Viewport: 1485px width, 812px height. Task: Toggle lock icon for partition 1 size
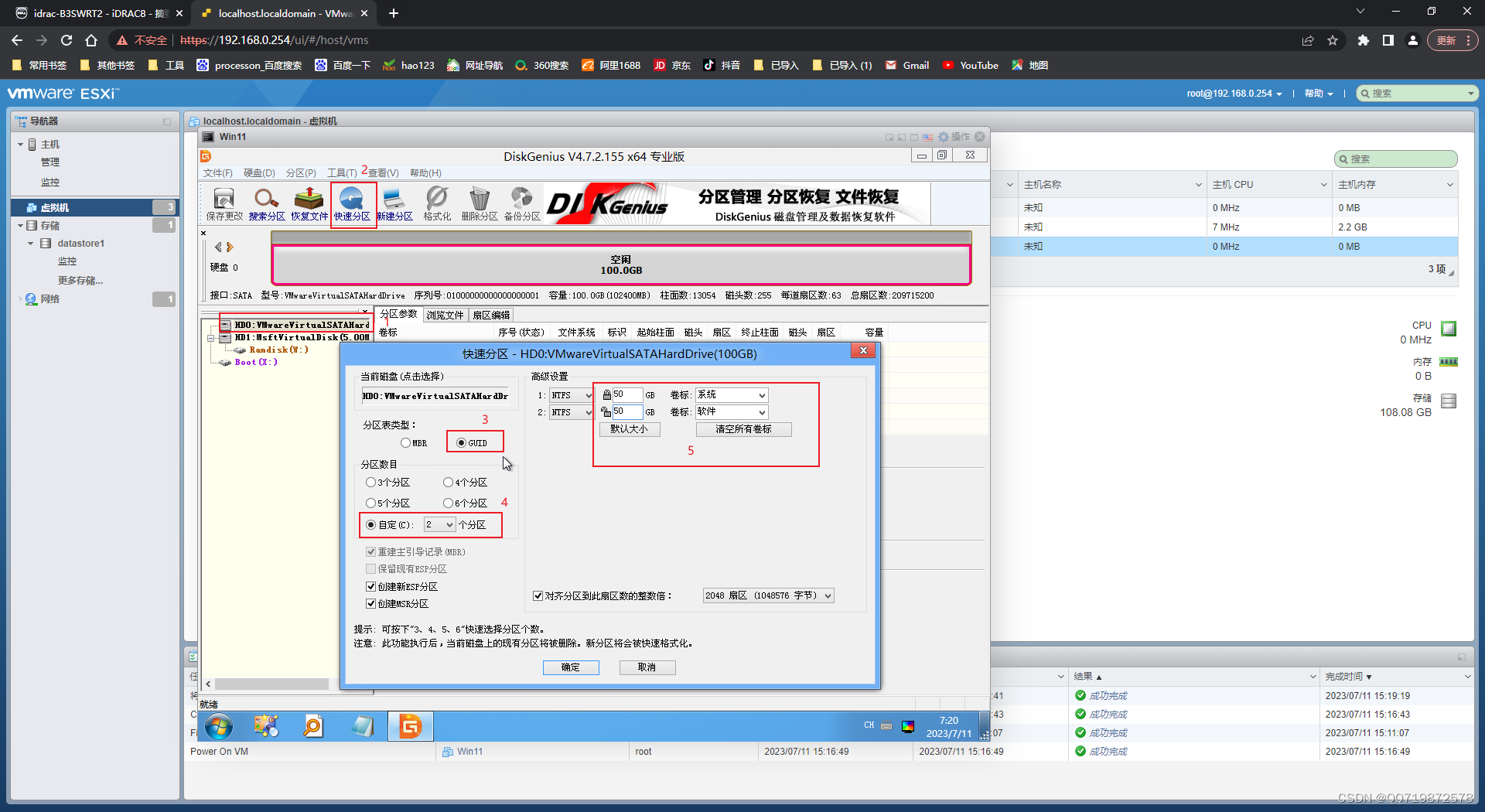pyautogui.click(x=606, y=395)
